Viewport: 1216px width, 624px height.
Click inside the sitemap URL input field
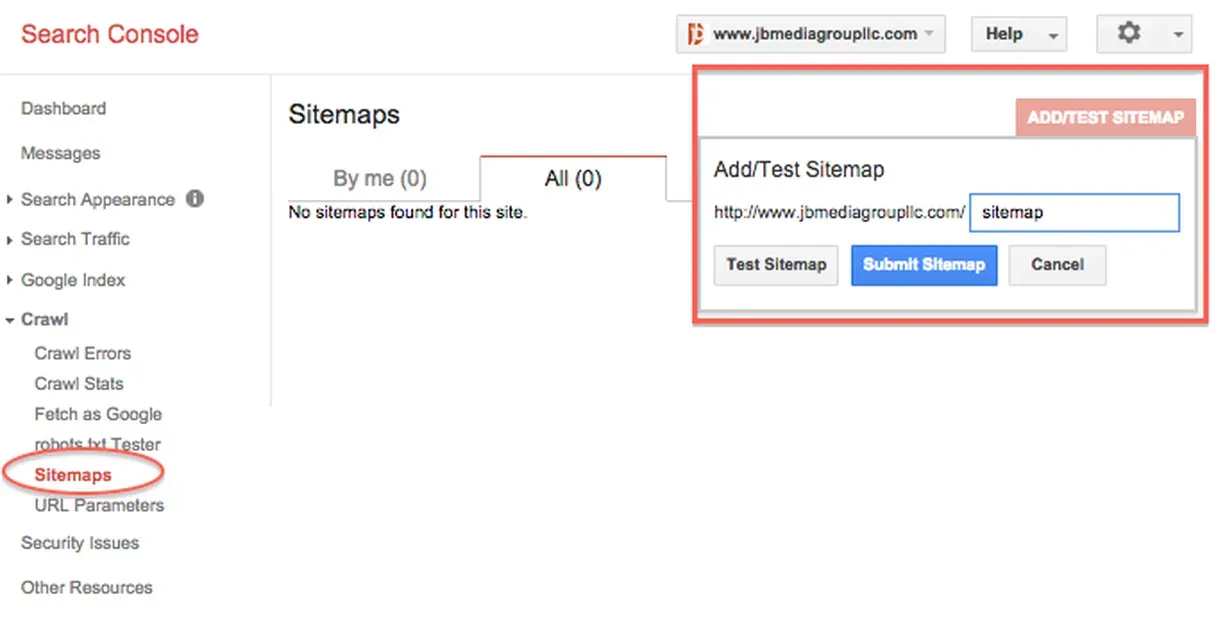(x=1075, y=212)
